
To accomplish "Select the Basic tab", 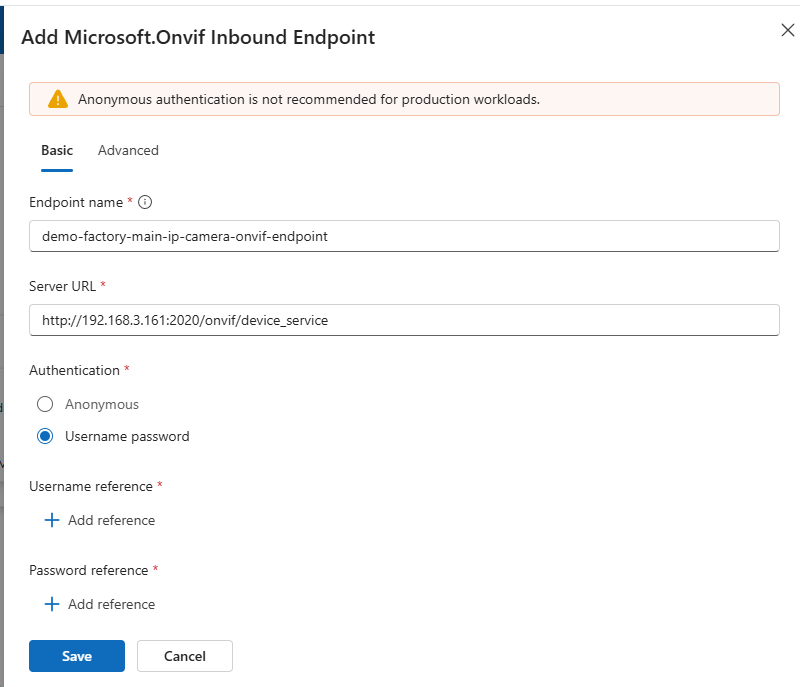I will tap(57, 150).
